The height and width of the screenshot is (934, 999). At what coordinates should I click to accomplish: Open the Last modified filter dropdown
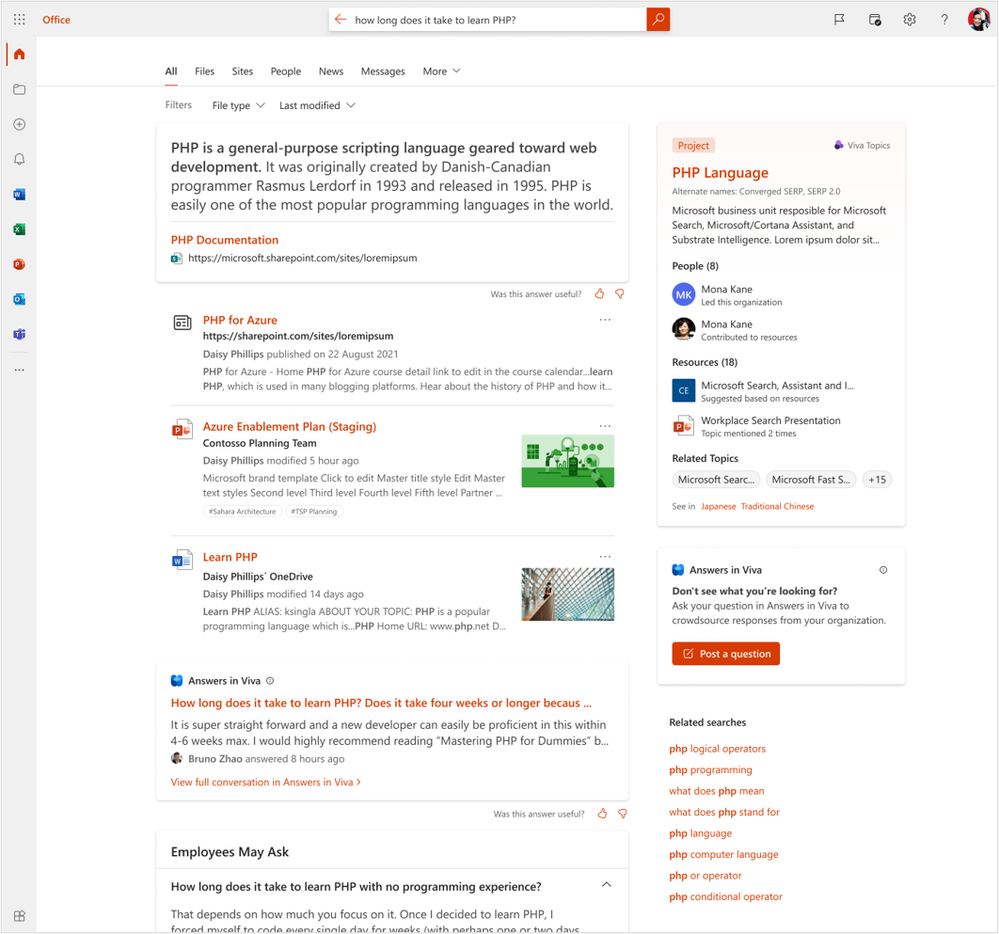point(317,105)
